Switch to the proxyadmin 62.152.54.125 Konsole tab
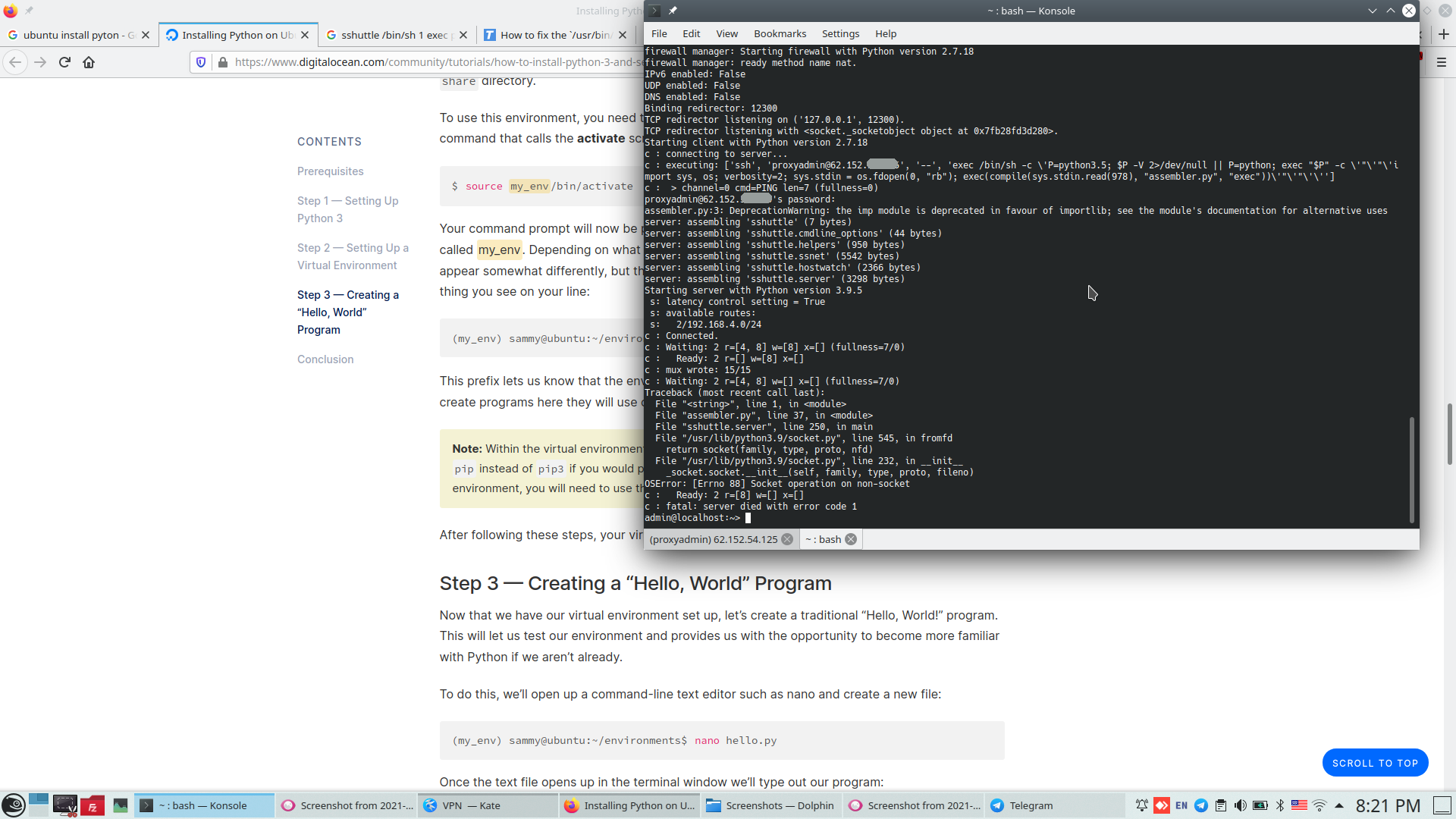1456x819 pixels. pyautogui.click(x=713, y=539)
